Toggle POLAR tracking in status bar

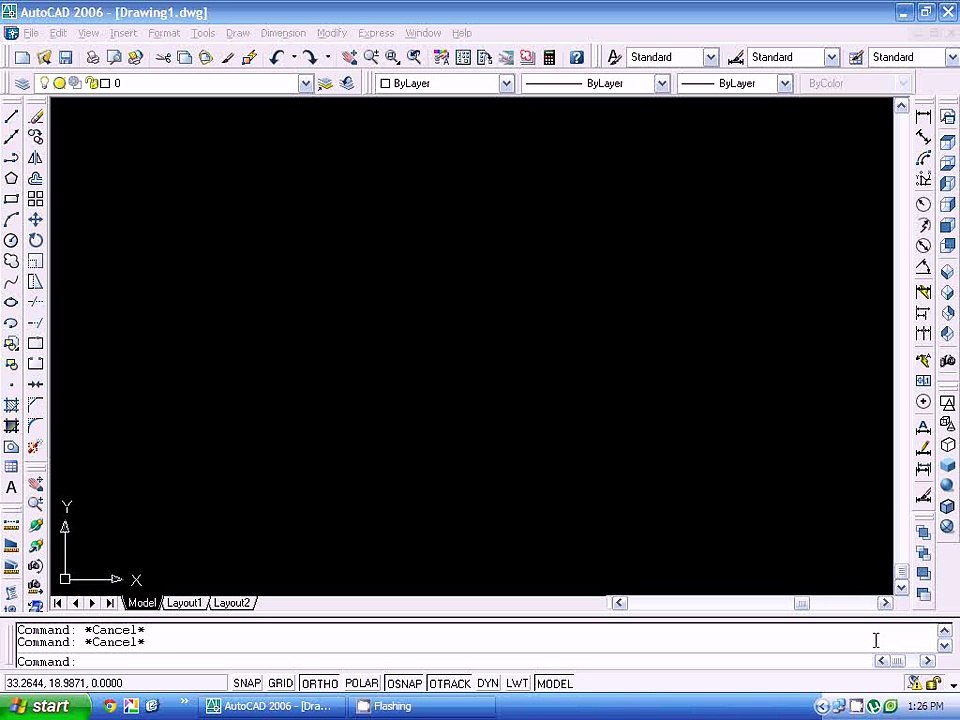point(362,683)
